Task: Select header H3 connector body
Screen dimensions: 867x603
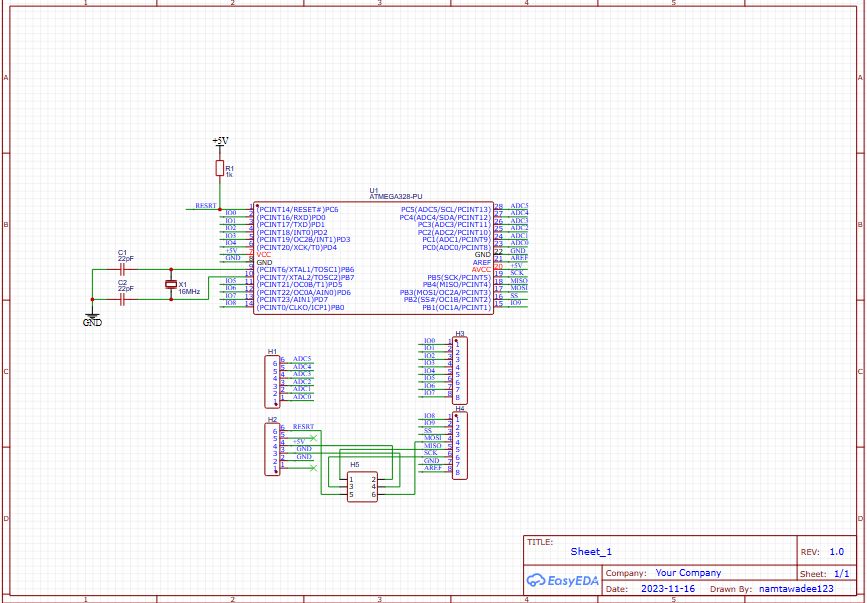Action: (460, 370)
